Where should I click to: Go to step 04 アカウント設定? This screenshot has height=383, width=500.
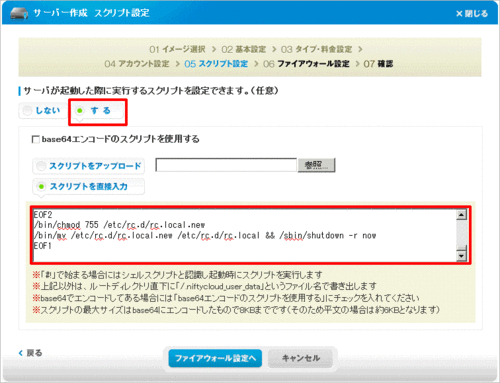[137, 64]
